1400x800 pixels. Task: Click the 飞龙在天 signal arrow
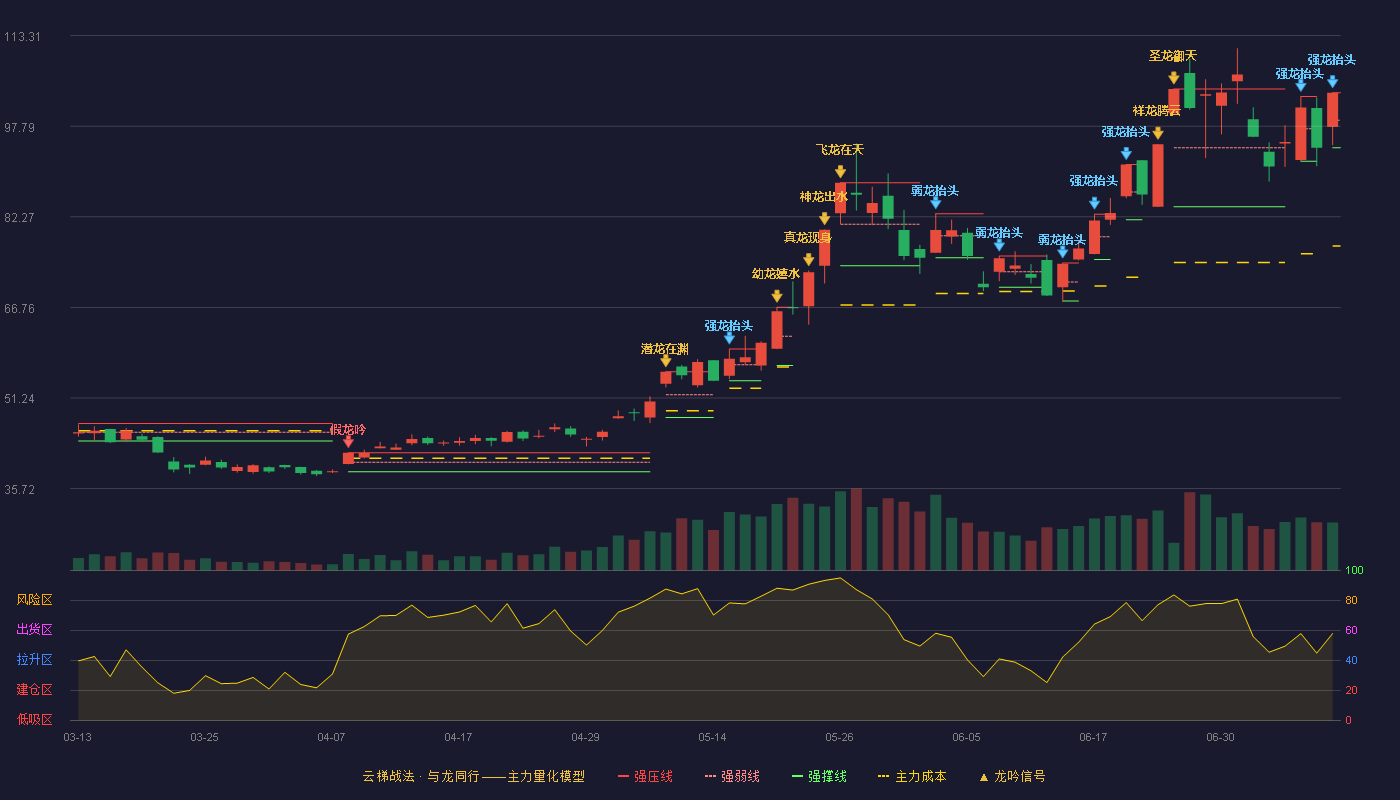click(x=841, y=172)
